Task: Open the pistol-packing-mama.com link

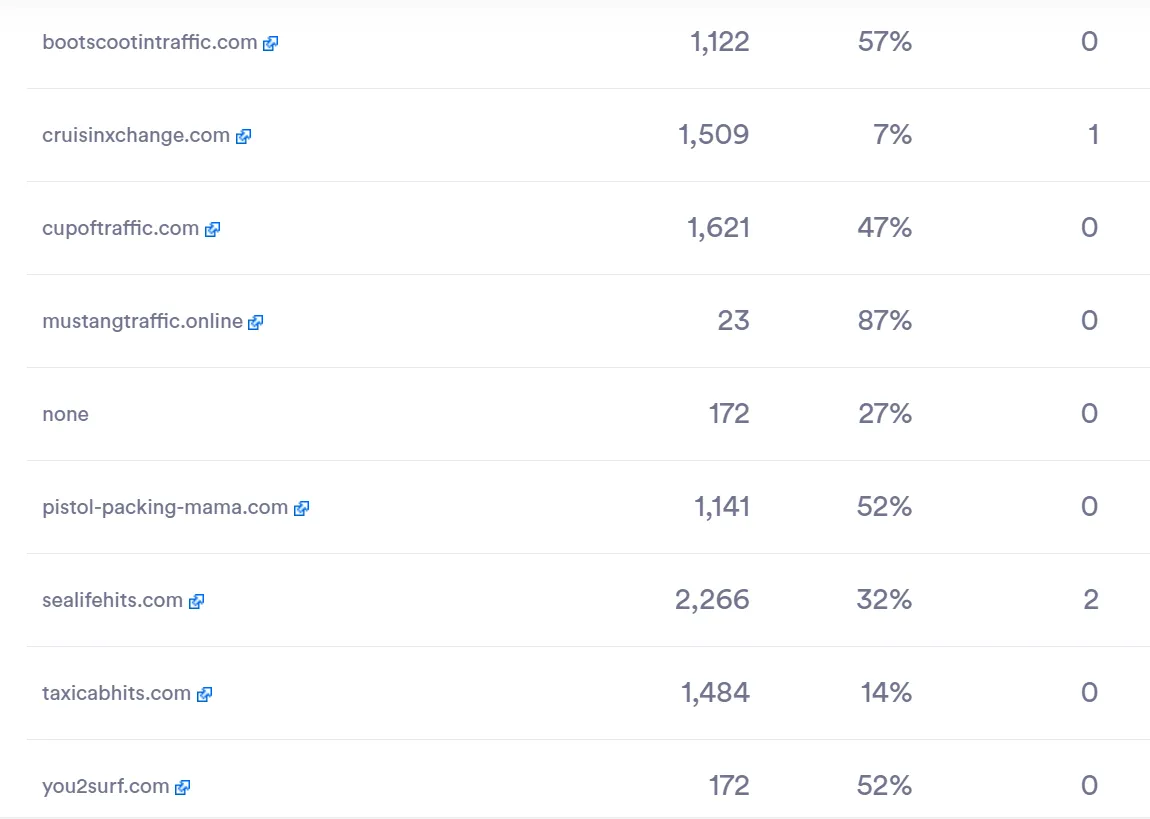Action: click(x=165, y=507)
